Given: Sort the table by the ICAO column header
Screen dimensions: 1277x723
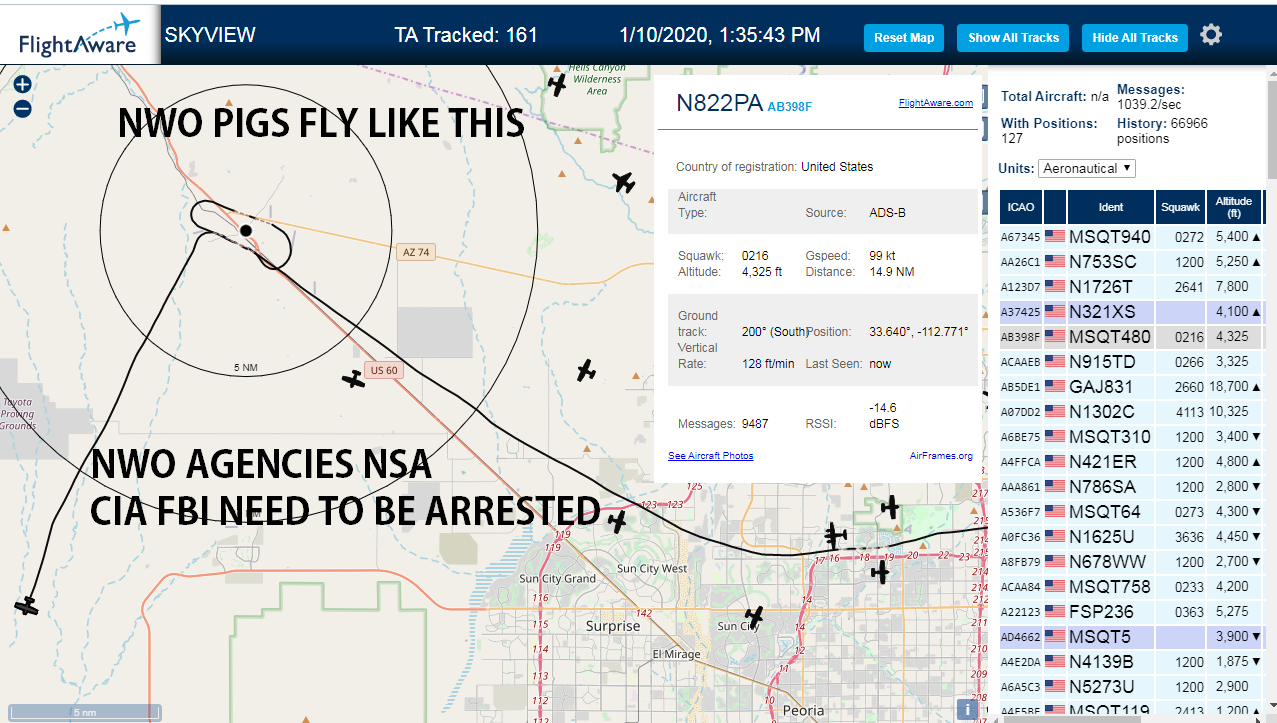Looking at the screenshot, I should pyautogui.click(x=1021, y=207).
